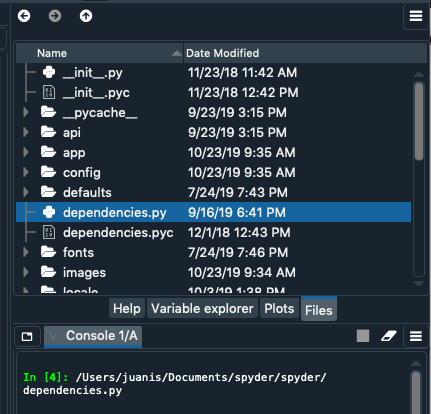Viewport: 431px width, 414px height.
Task: Clear console with the eraser icon
Action: 389,336
